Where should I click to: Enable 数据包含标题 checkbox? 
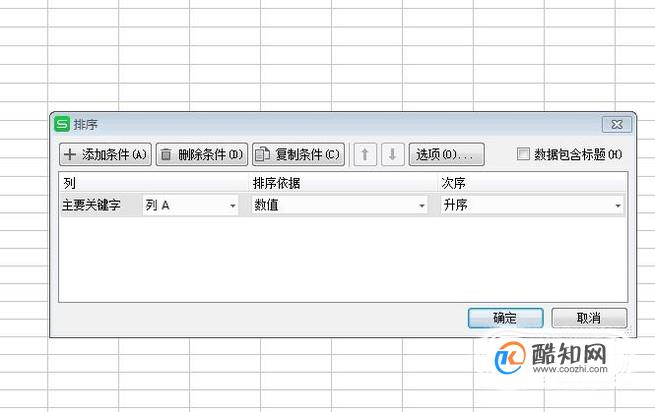click(523, 154)
